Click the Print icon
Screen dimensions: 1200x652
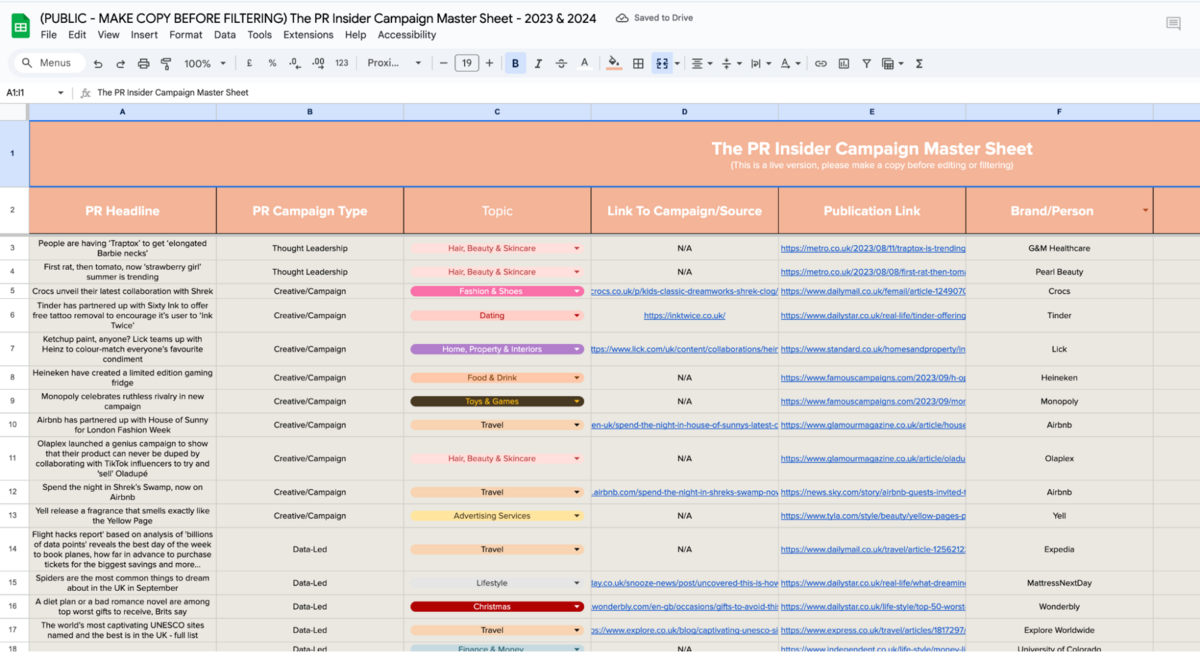[x=143, y=63]
